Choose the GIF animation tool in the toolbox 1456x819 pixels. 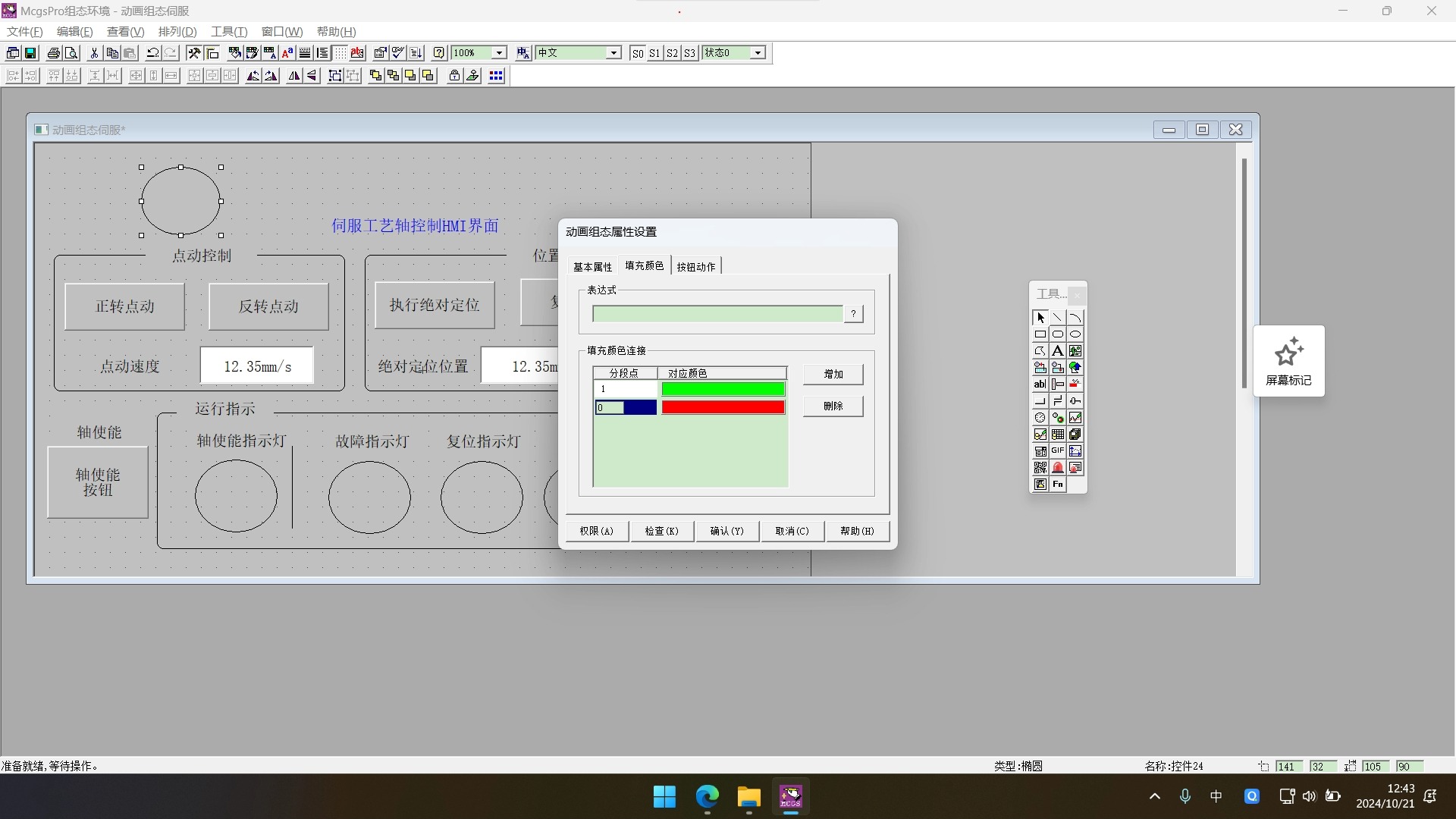[x=1058, y=451]
